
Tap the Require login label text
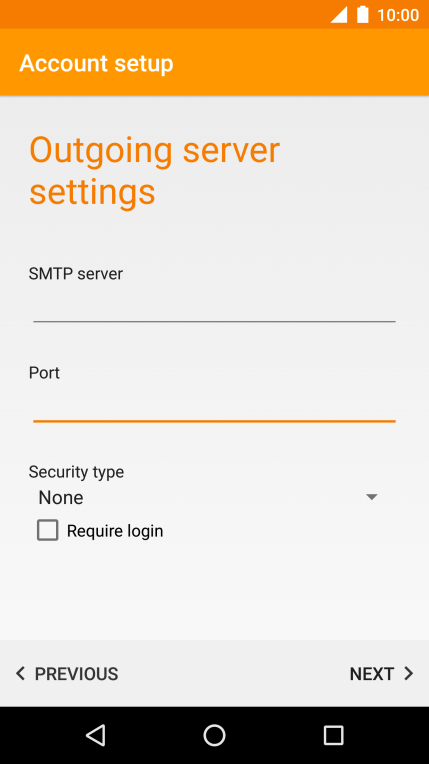pos(115,531)
